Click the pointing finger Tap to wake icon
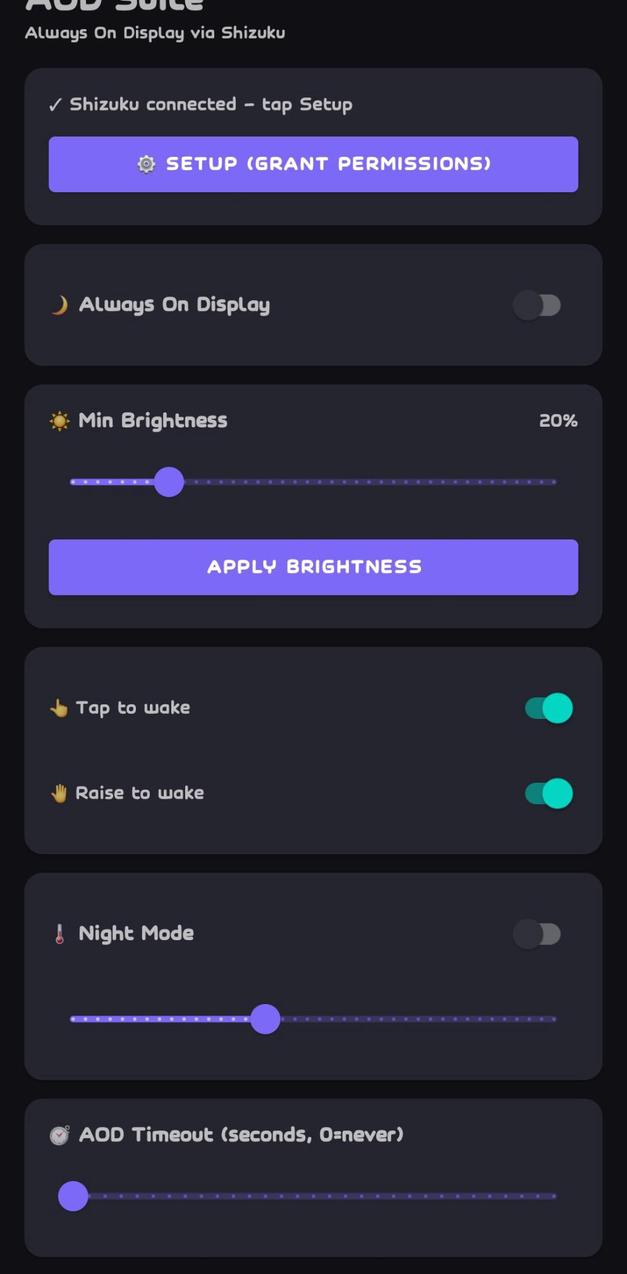This screenshot has width=627, height=1274. [59, 708]
